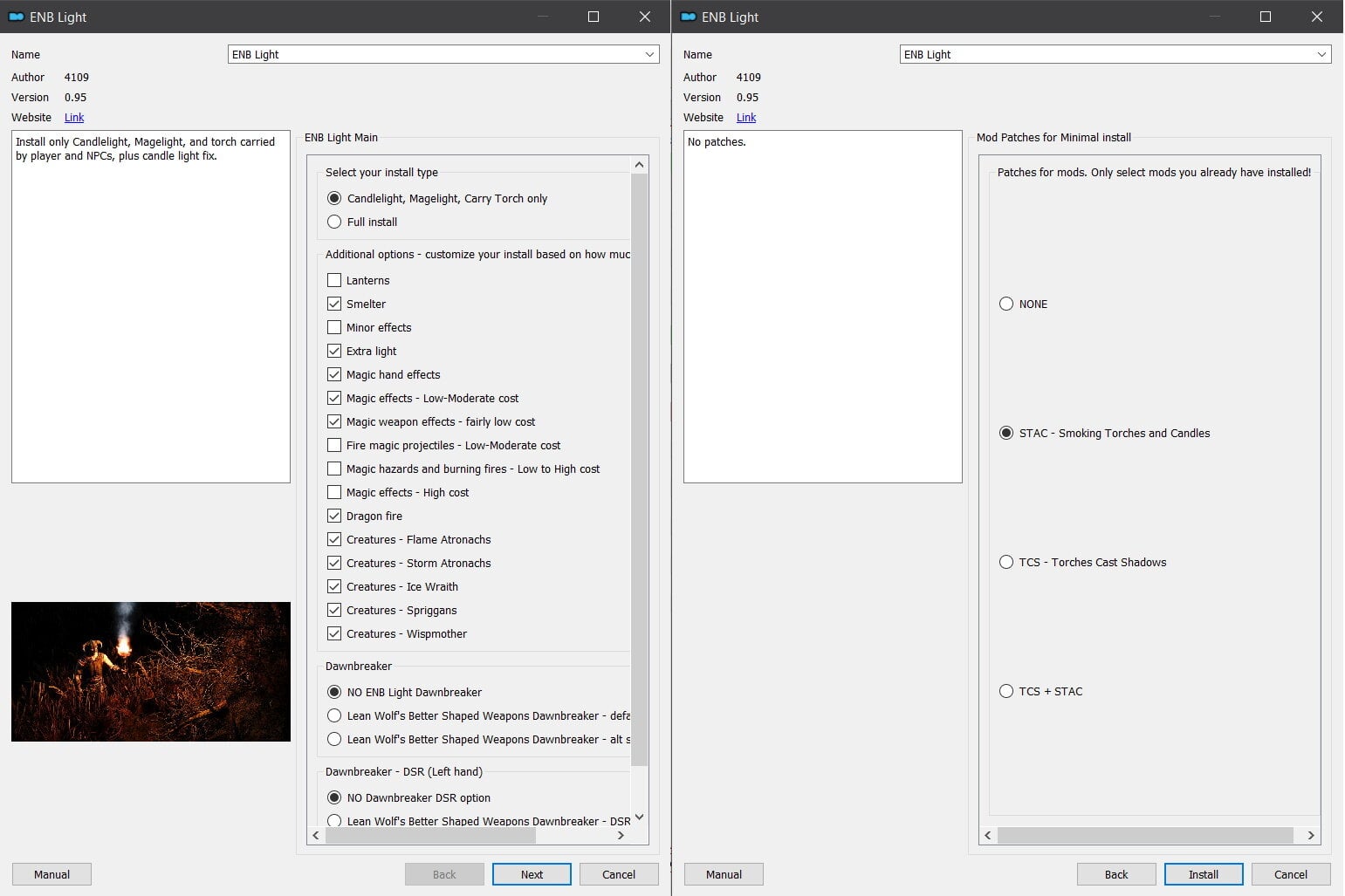Click horizontal scrollbar thumb in Mod Patches panel
Image resolution: width=1345 pixels, height=896 pixels.
(x=1145, y=835)
